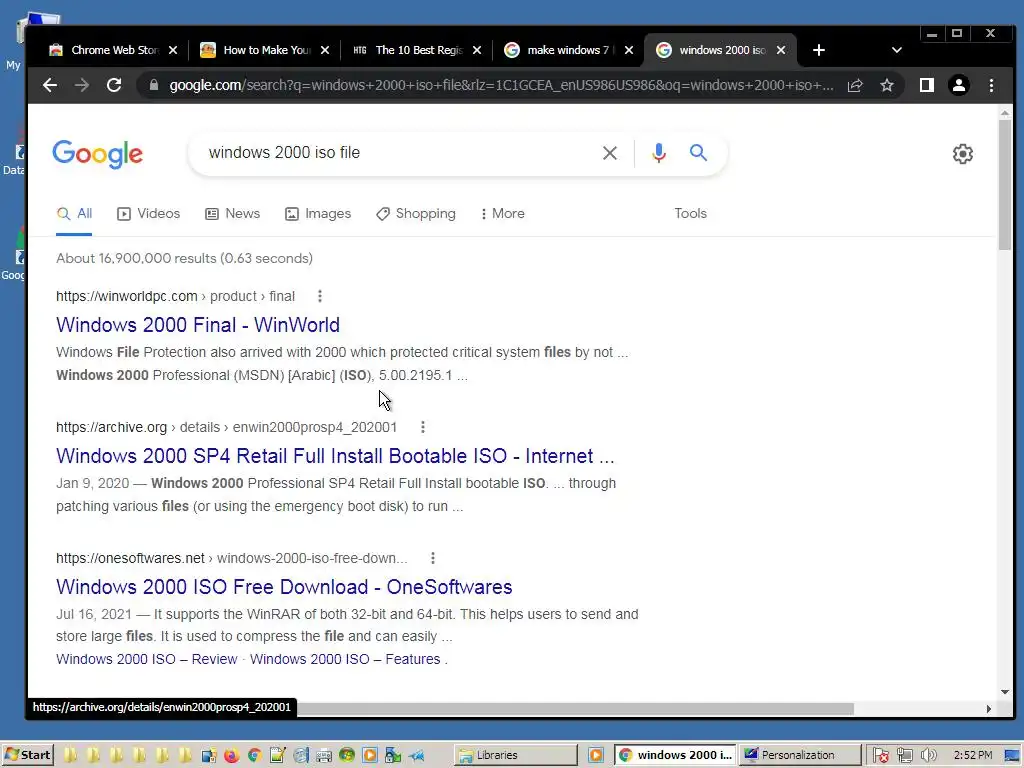Click the volume speaker tray icon
Viewport: 1024px width, 768px height.
(x=928, y=756)
